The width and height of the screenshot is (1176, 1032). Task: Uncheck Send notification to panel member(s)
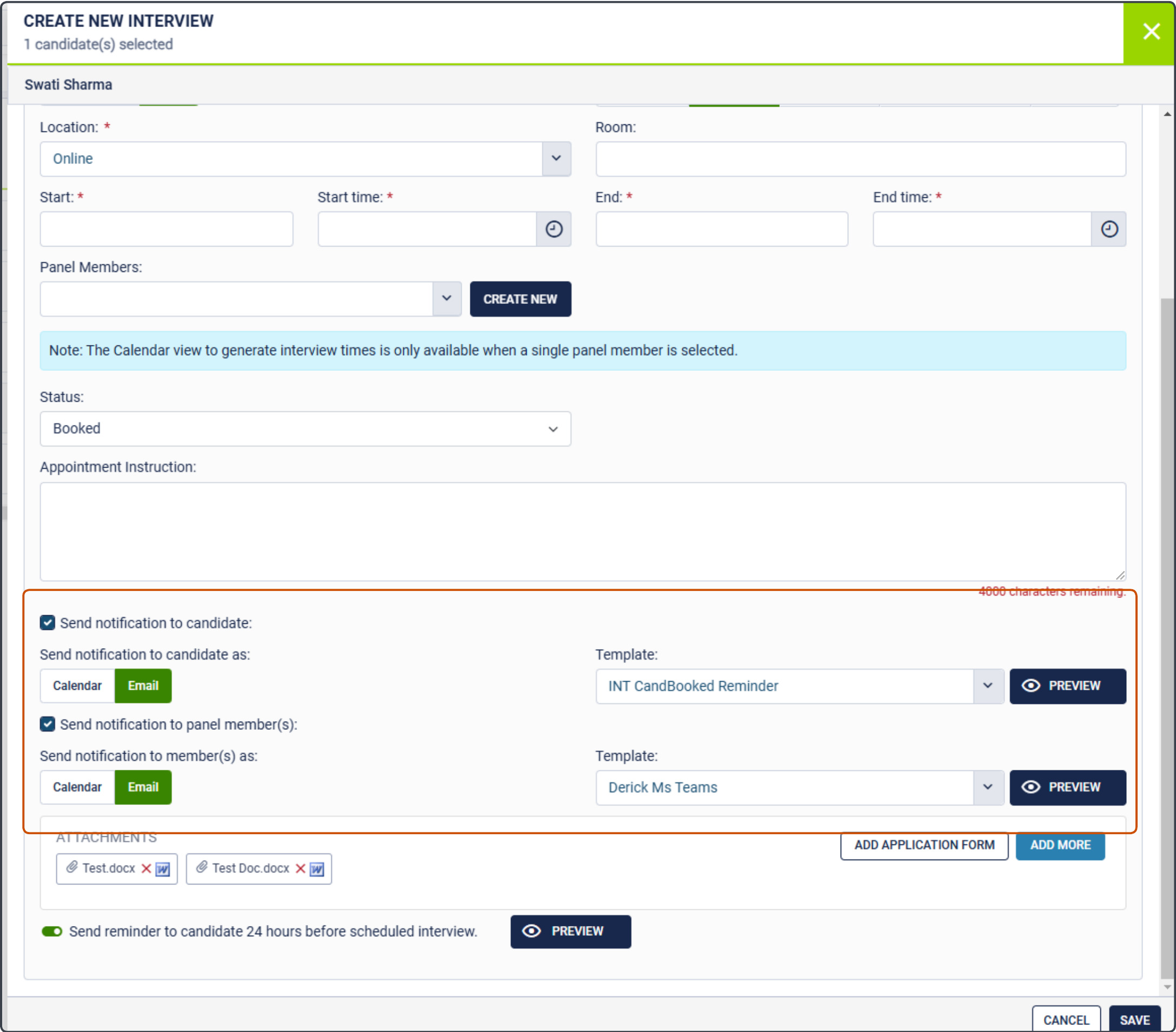click(x=47, y=724)
